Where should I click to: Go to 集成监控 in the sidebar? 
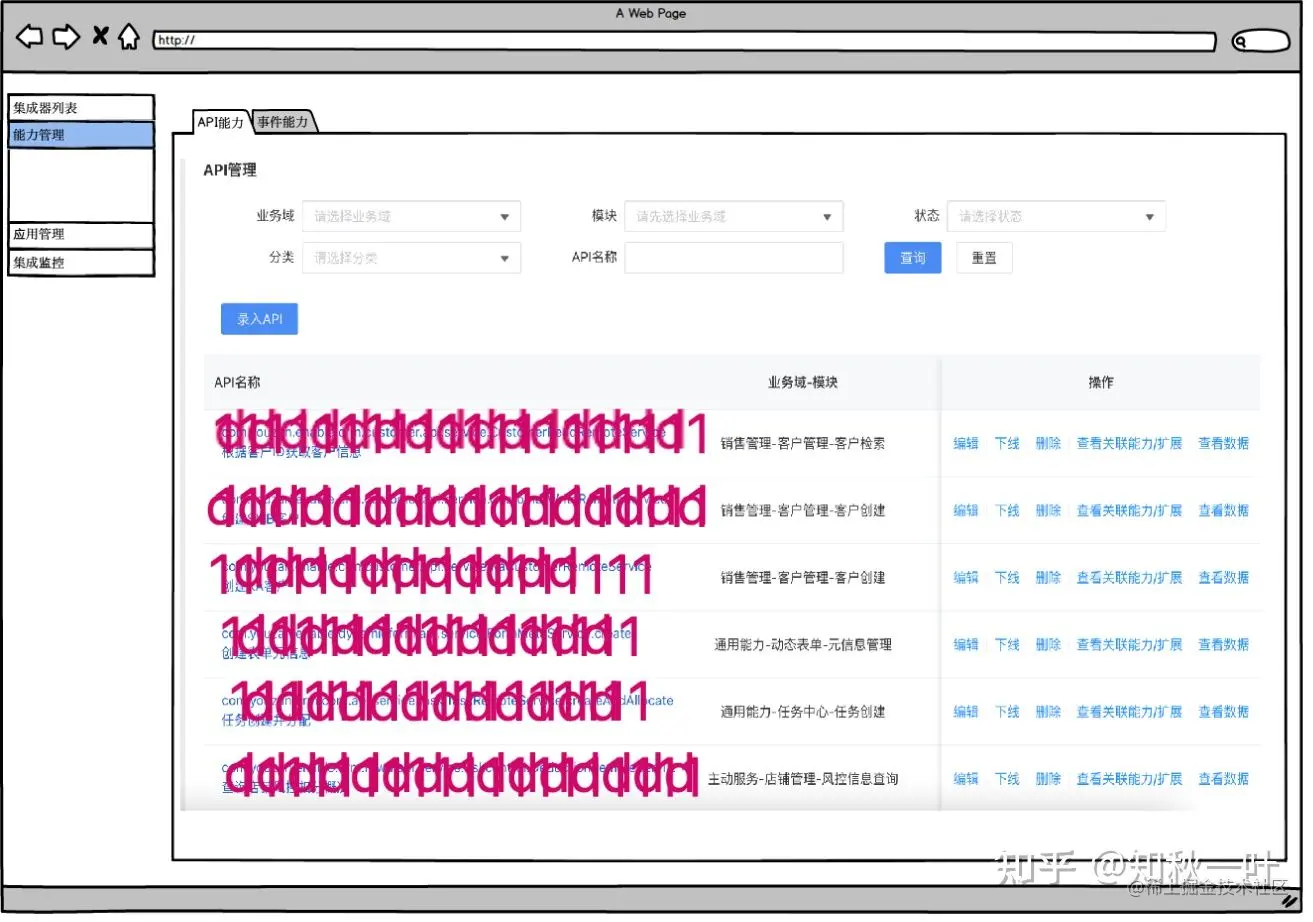click(x=81, y=263)
